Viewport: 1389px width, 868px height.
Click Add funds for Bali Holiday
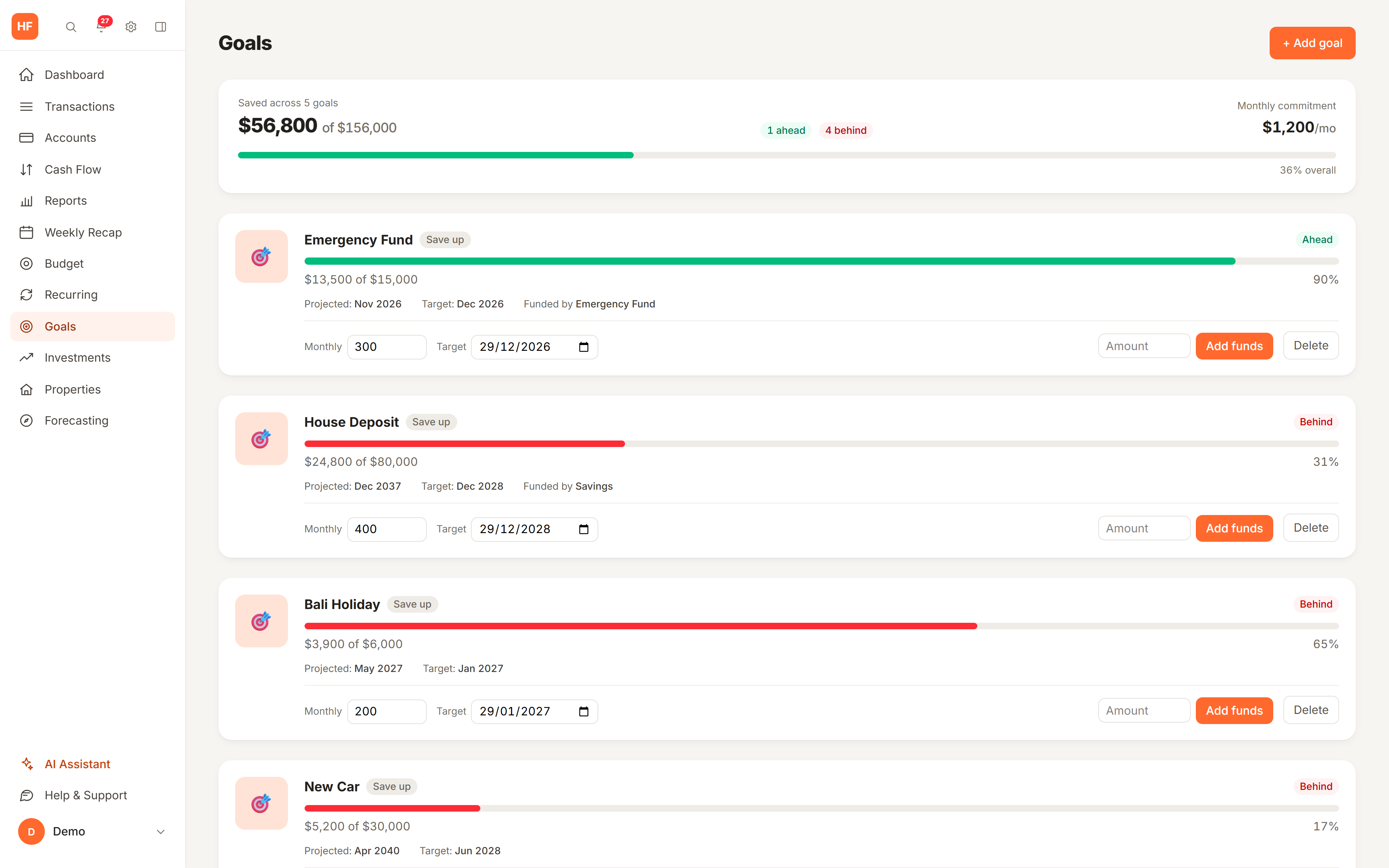(x=1234, y=711)
